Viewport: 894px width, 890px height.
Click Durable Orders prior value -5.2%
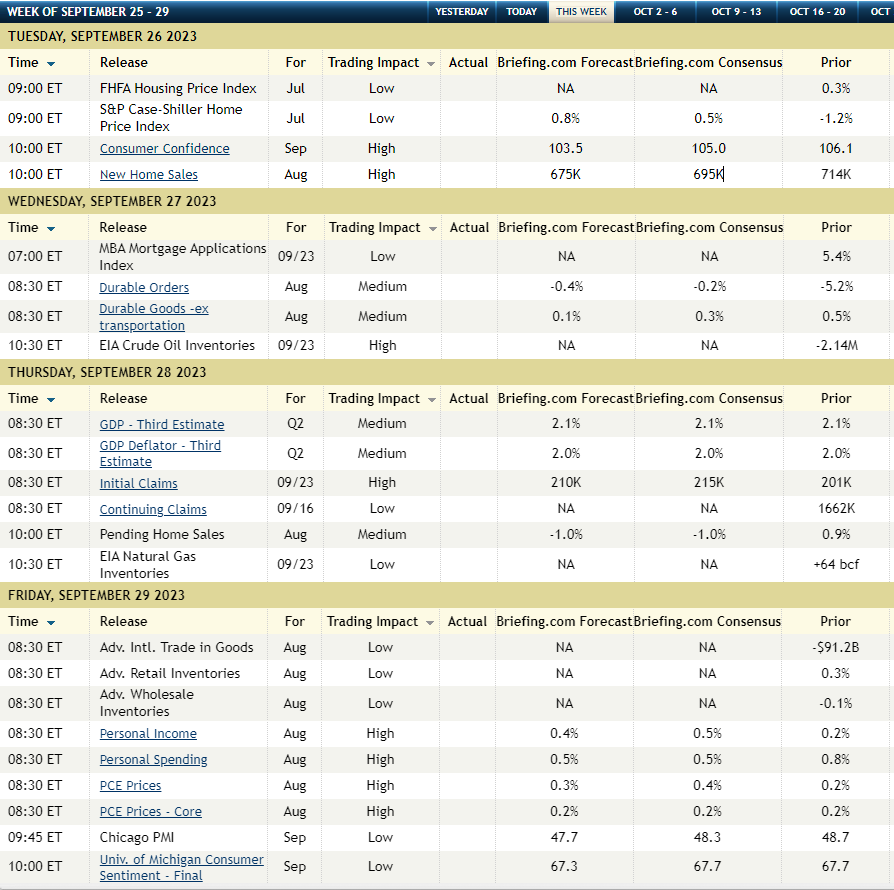pos(836,286)
